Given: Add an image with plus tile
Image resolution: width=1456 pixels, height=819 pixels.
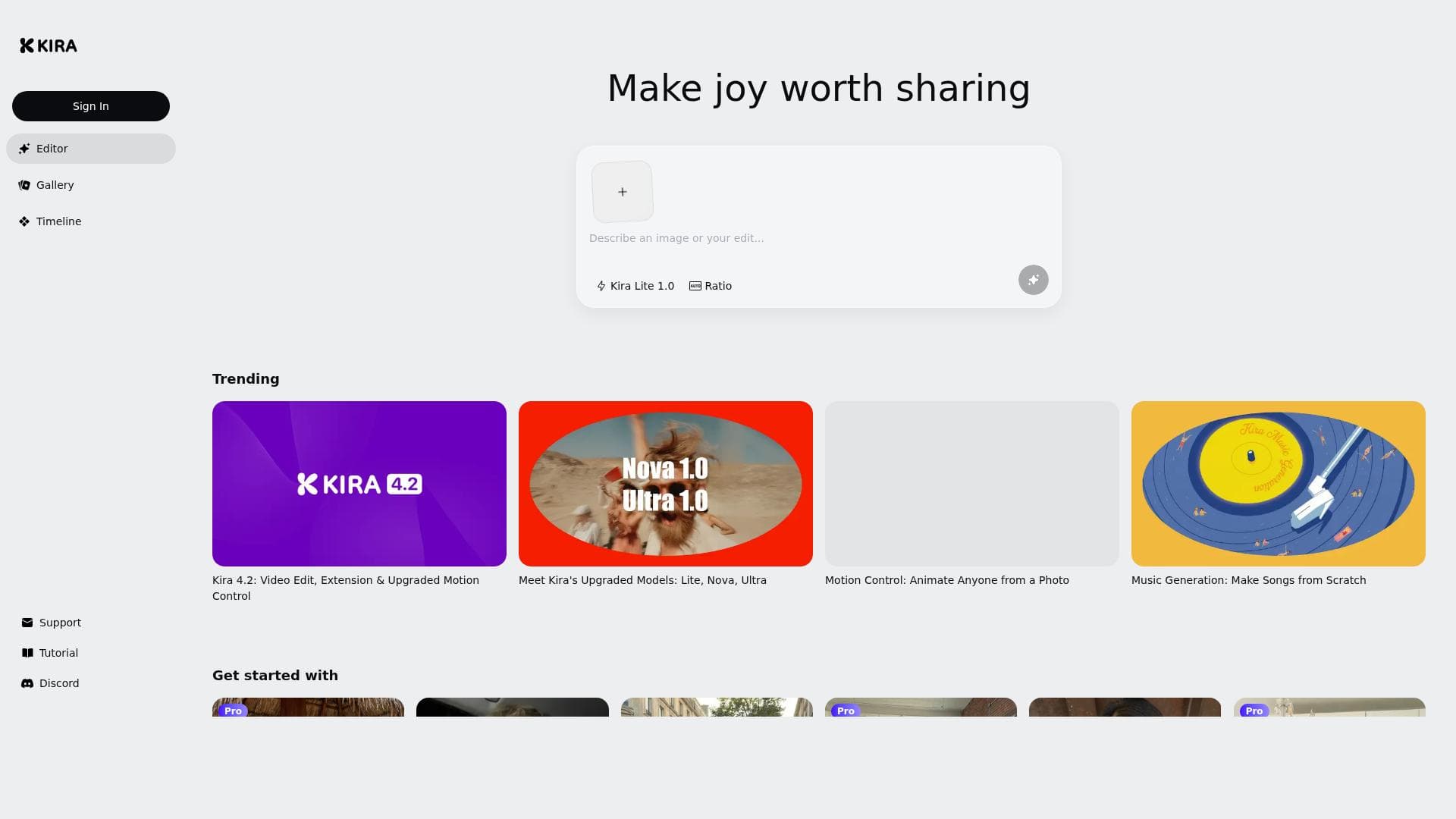Looking at the screenshot, I should 622,192.
